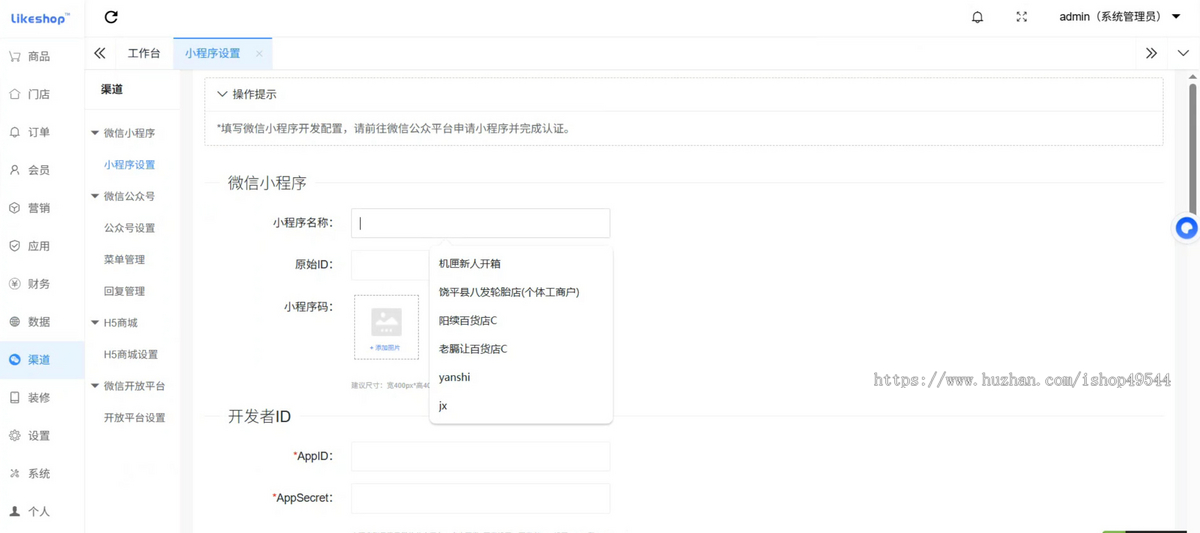Open 小程序设置 in channel menu
This screenshot has width=1200, height=533.
[130, 165]
